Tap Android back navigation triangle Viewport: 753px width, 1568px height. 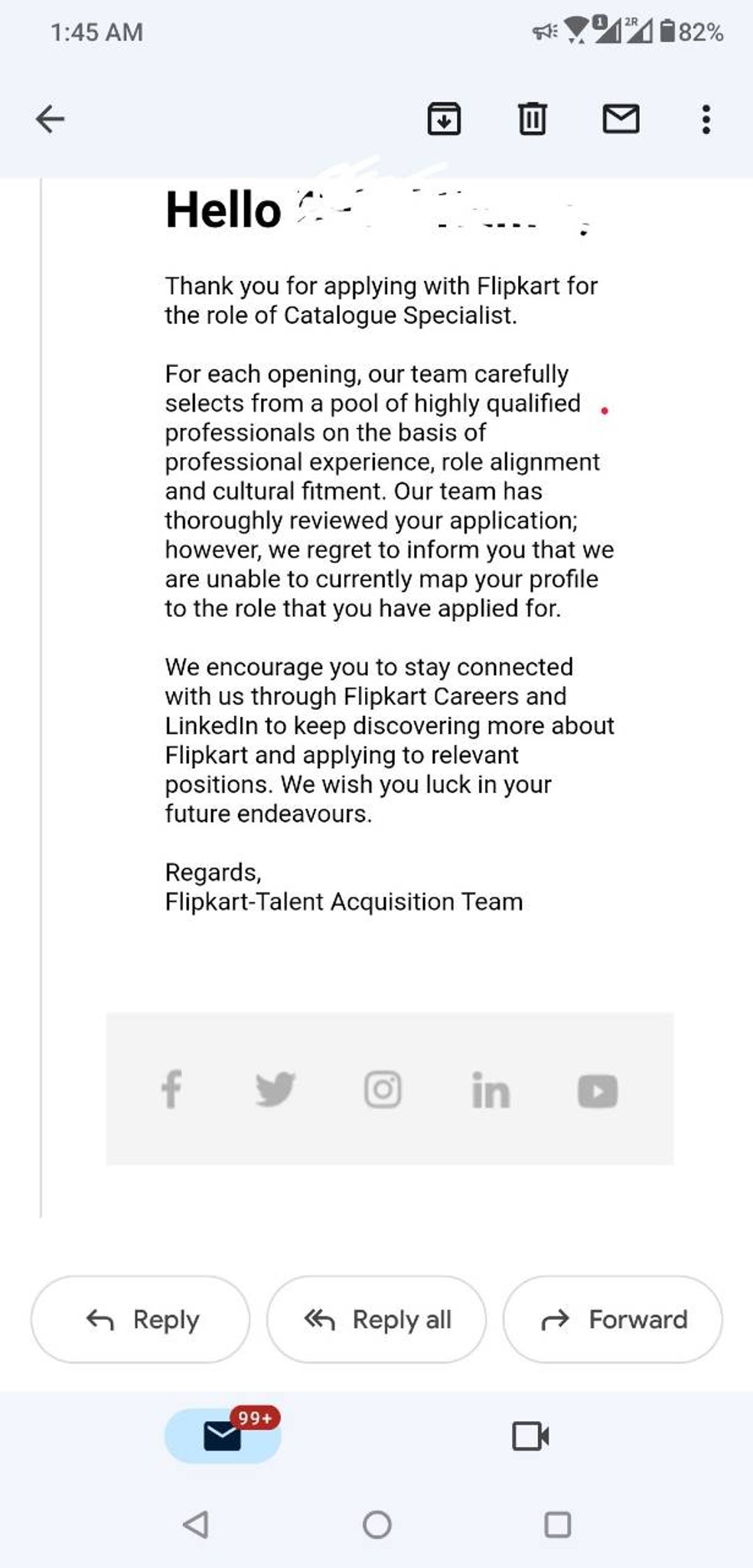[x=196, y=1524]
